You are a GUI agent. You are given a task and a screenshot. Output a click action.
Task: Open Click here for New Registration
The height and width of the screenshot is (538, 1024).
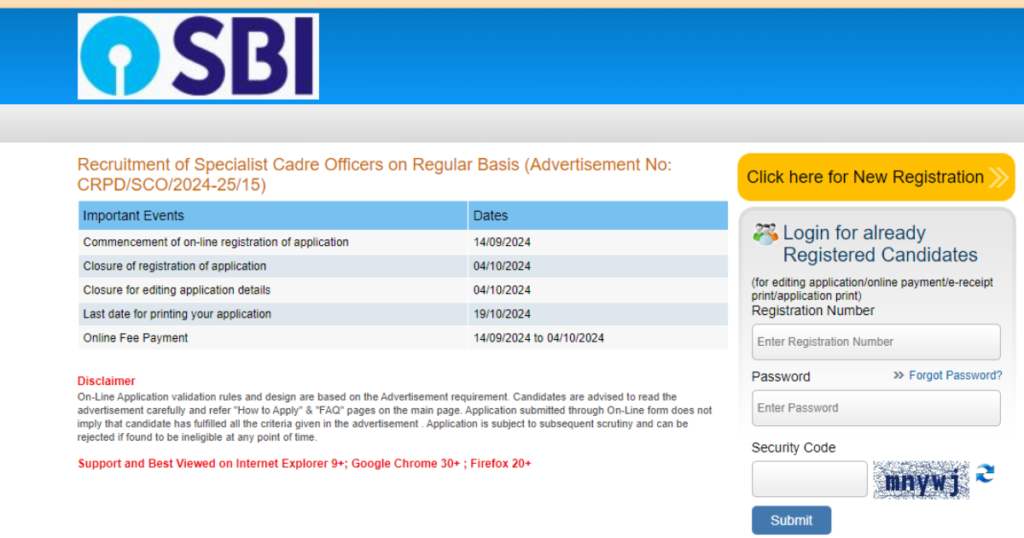click(876, 177)
